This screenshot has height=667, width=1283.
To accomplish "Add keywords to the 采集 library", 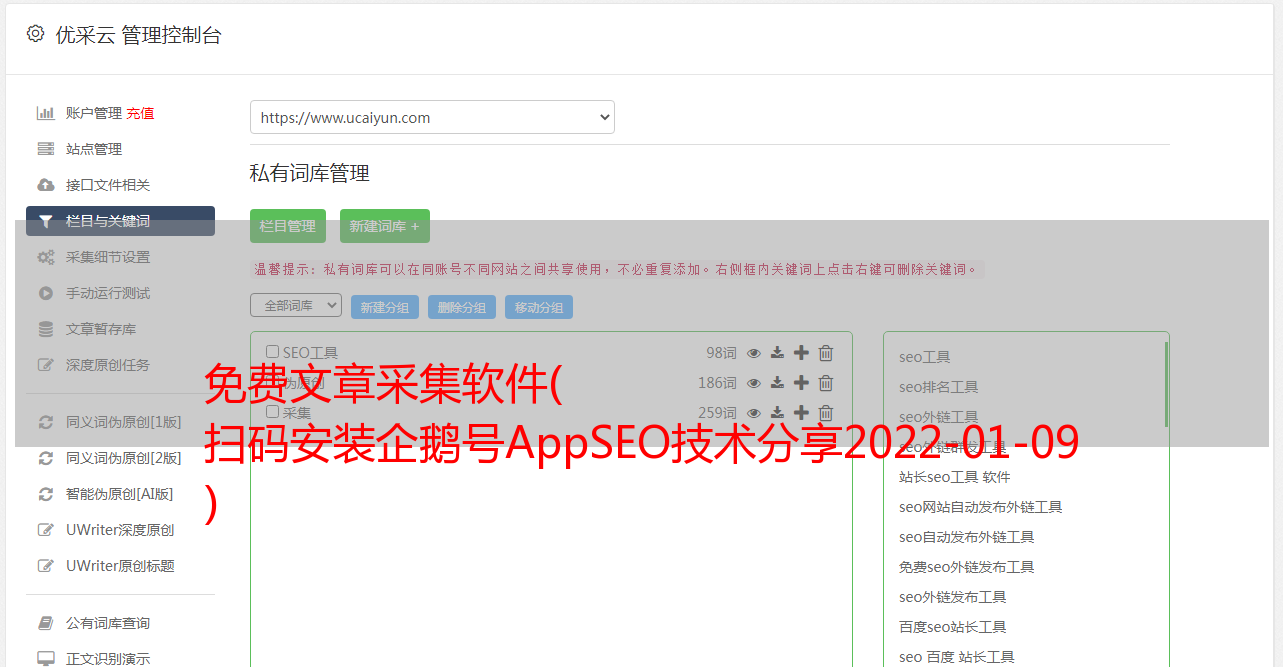I will (801, 413).
